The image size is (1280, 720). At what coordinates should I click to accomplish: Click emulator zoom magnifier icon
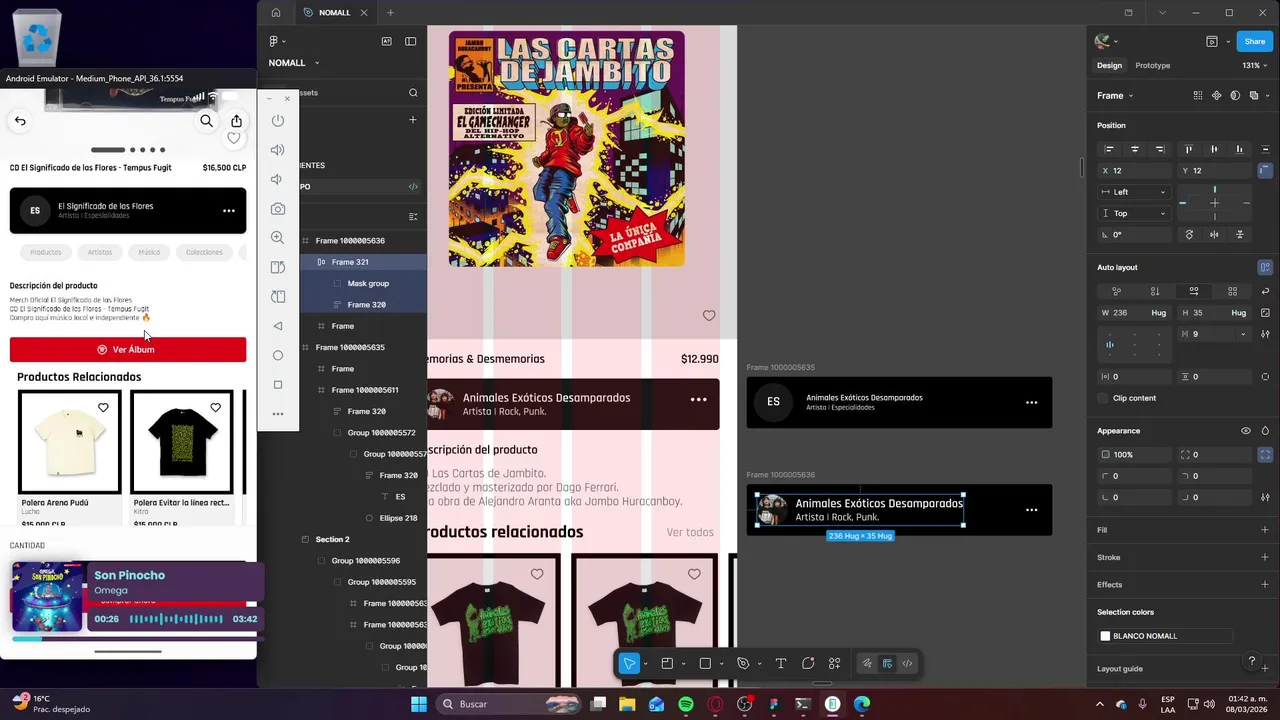278,238
